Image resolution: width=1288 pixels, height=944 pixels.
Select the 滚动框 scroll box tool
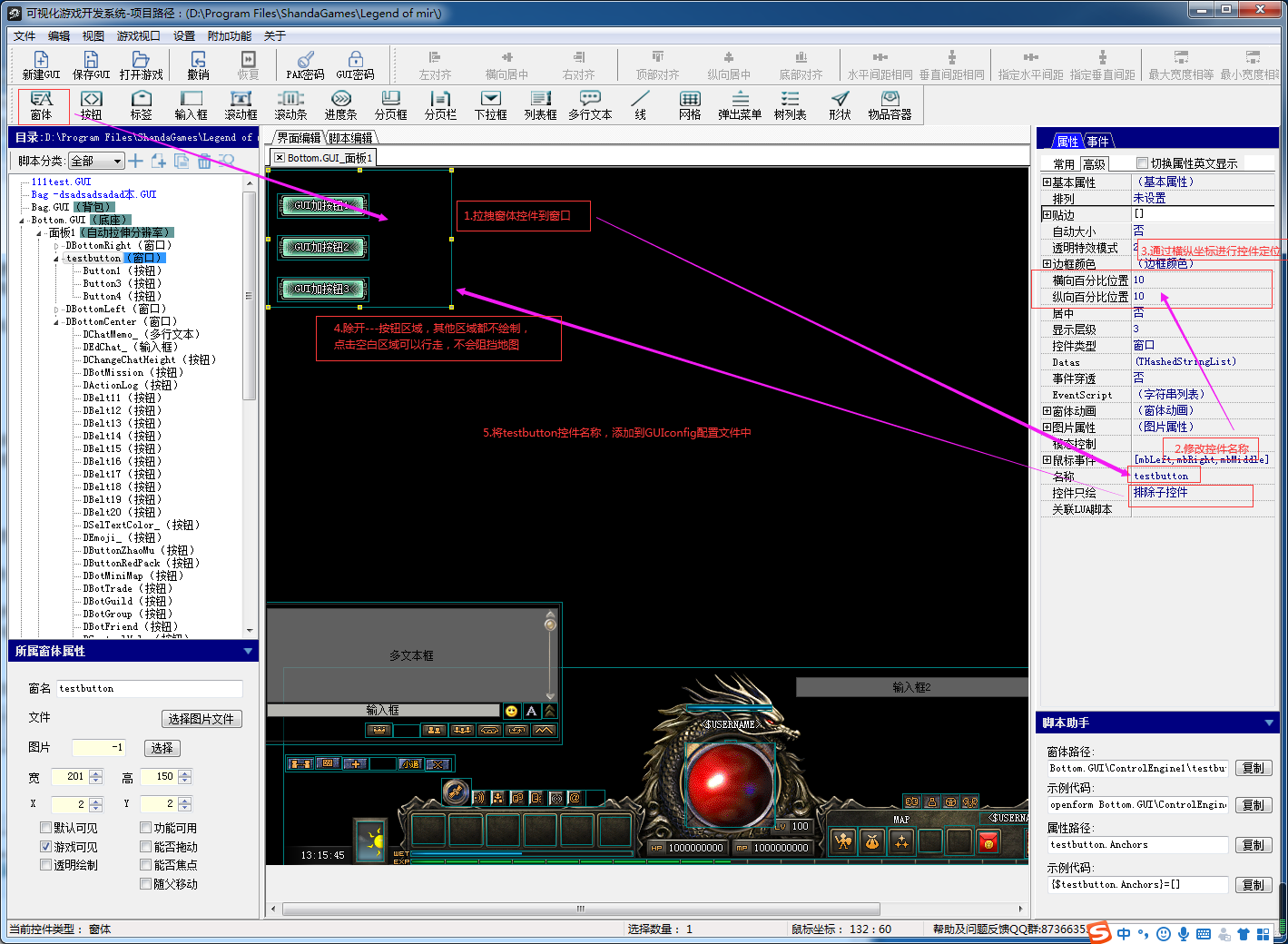[241, 106]
